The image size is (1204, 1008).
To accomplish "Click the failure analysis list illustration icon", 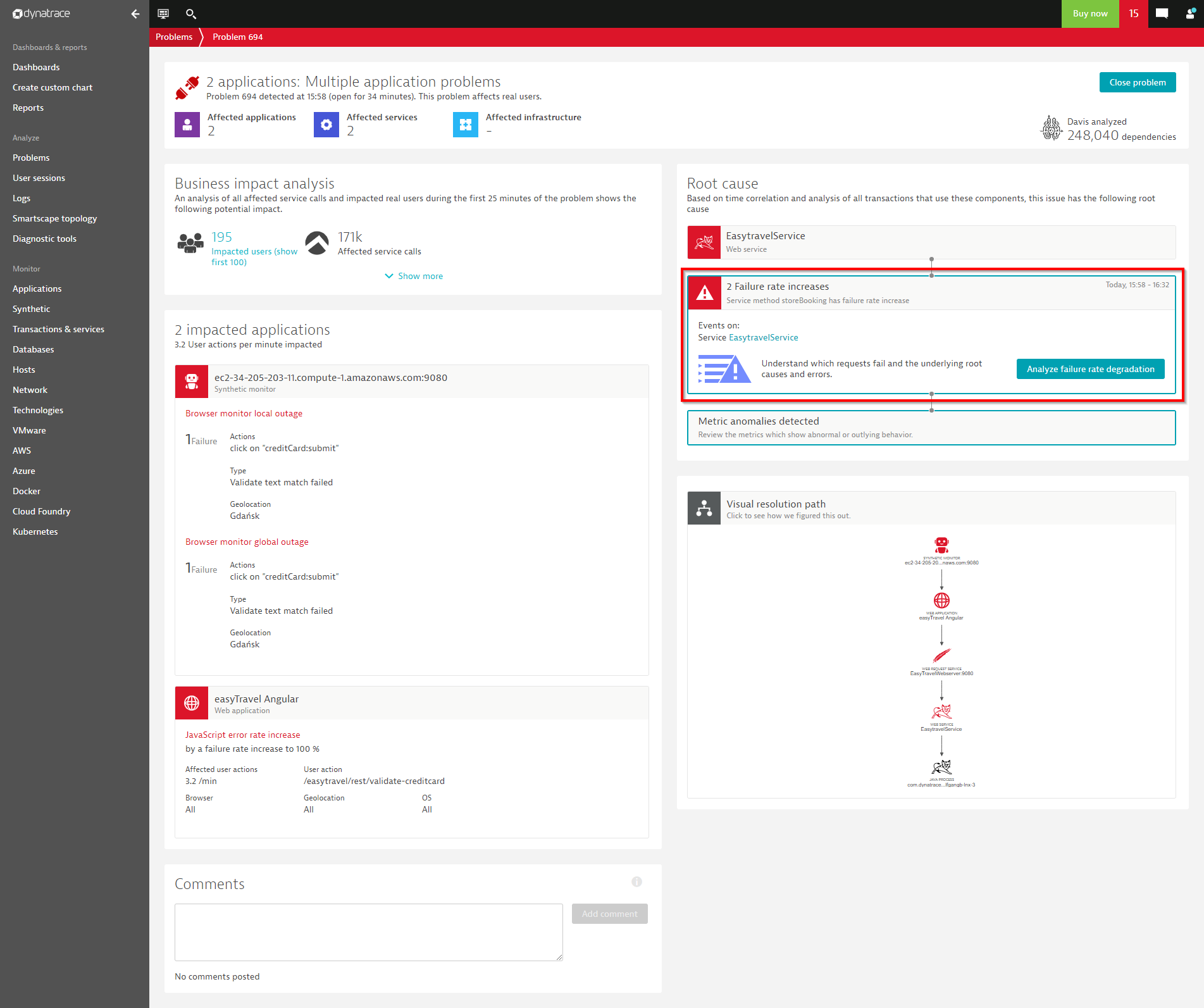I will [x=724, y=369].
